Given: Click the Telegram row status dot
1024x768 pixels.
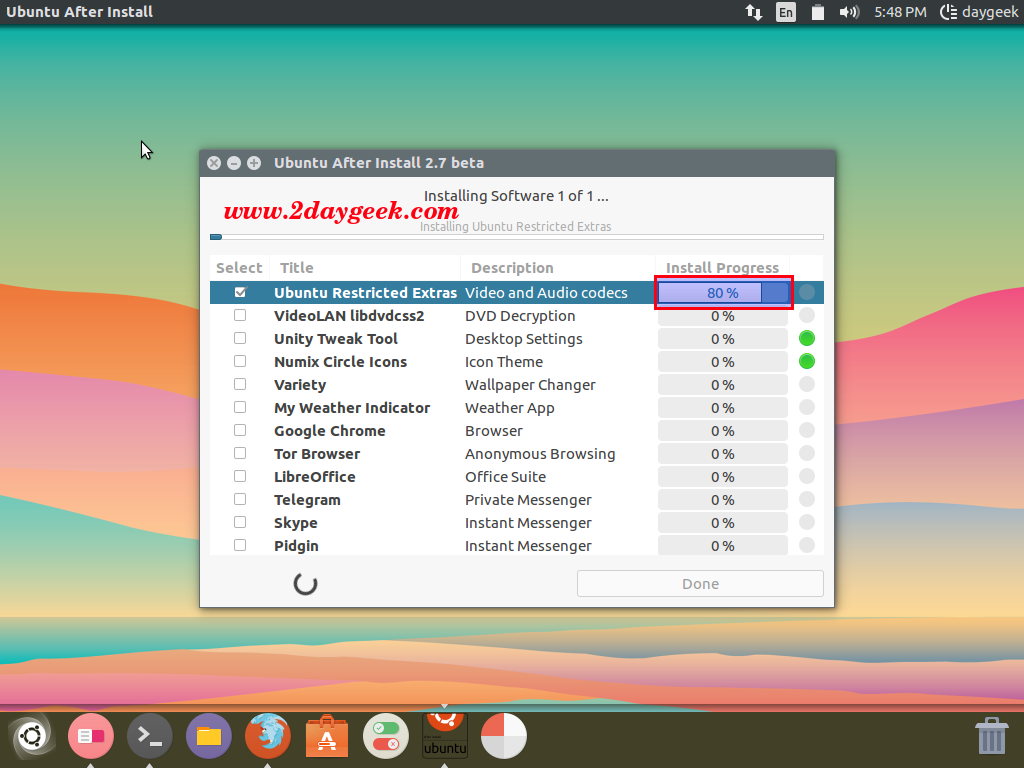Looking at the screenshot, I should [807, 500].
